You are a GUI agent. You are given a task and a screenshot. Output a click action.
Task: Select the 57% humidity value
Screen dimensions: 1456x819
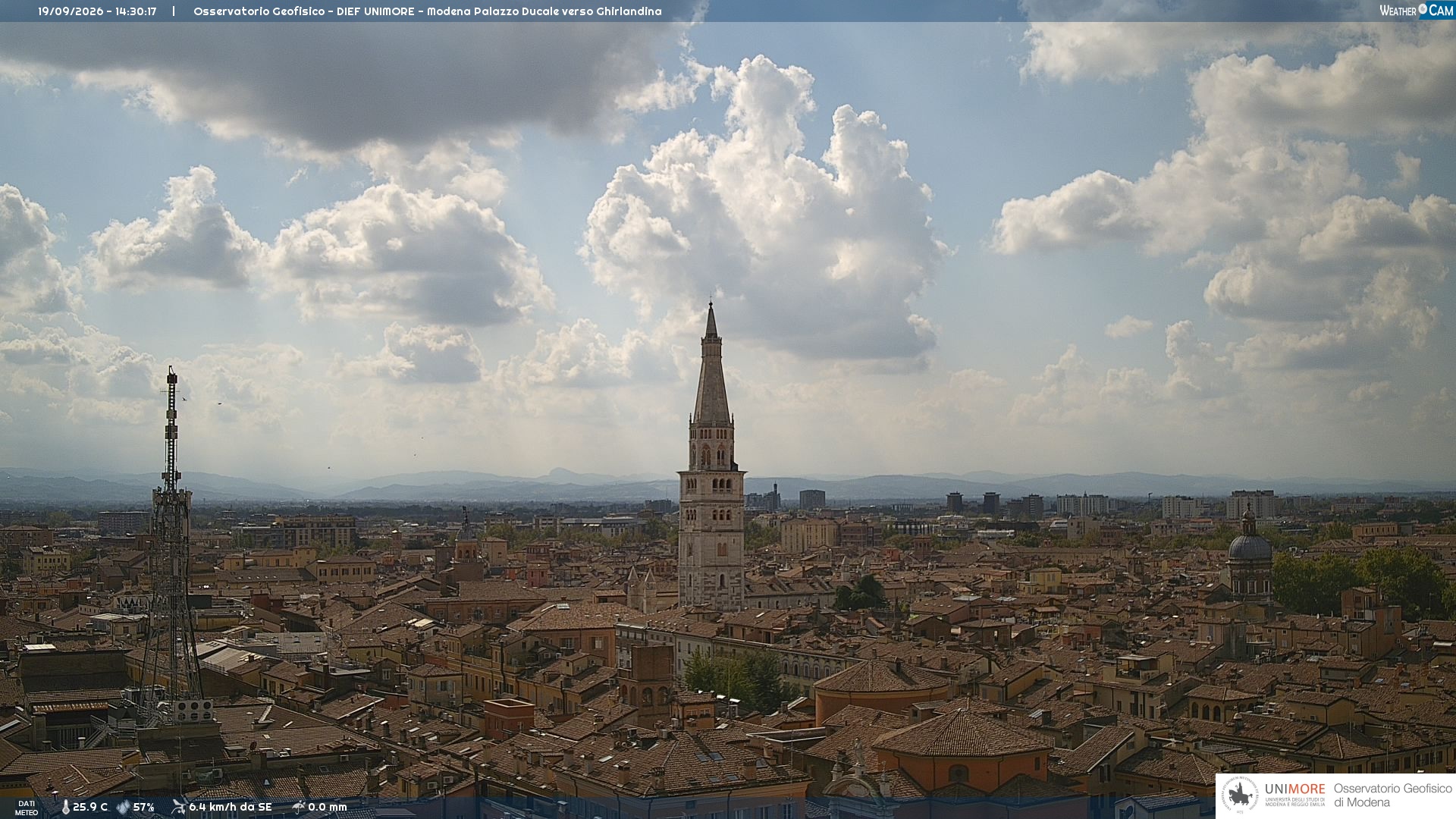point(144,808)
